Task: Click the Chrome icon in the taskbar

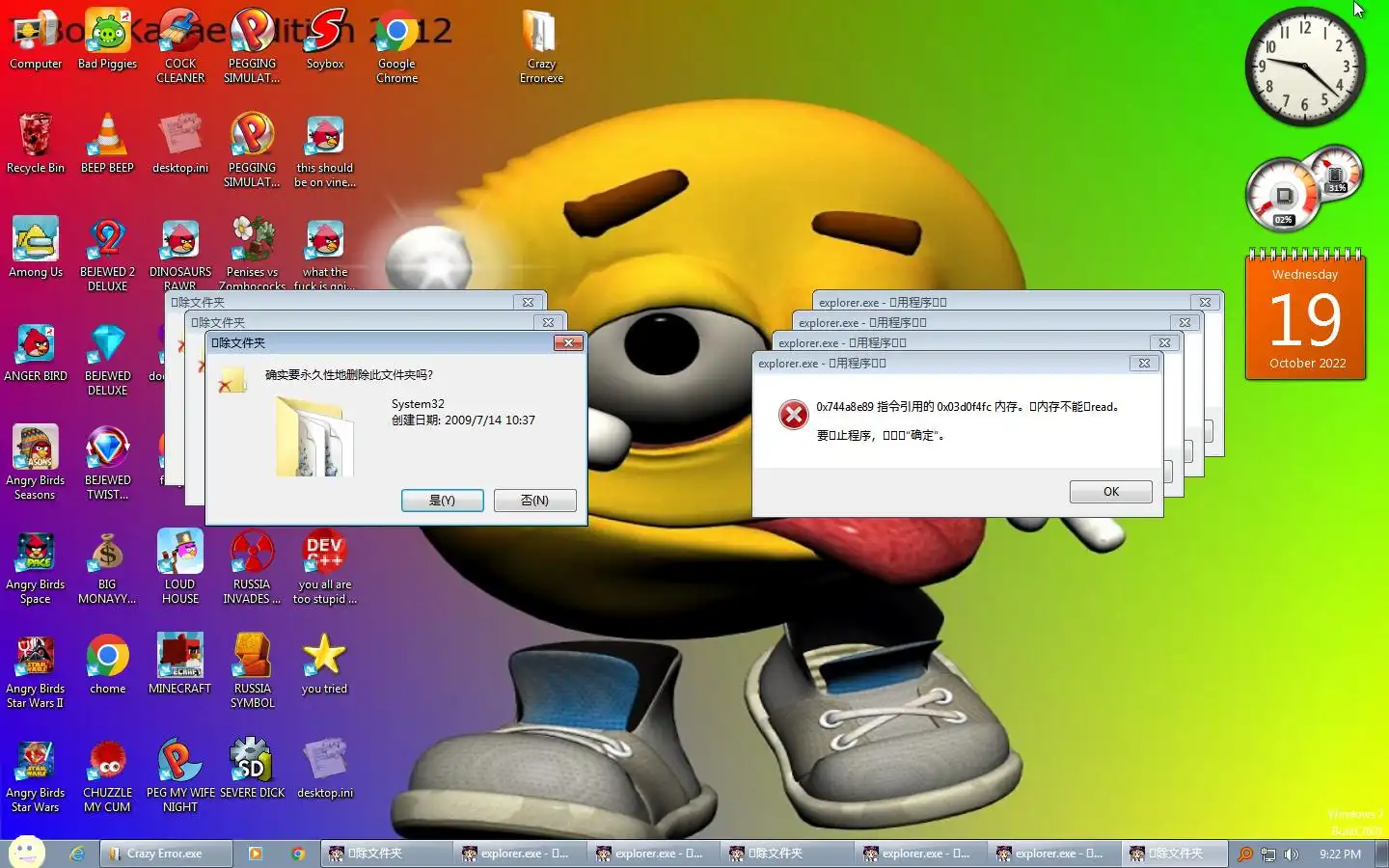Action: 298,854
